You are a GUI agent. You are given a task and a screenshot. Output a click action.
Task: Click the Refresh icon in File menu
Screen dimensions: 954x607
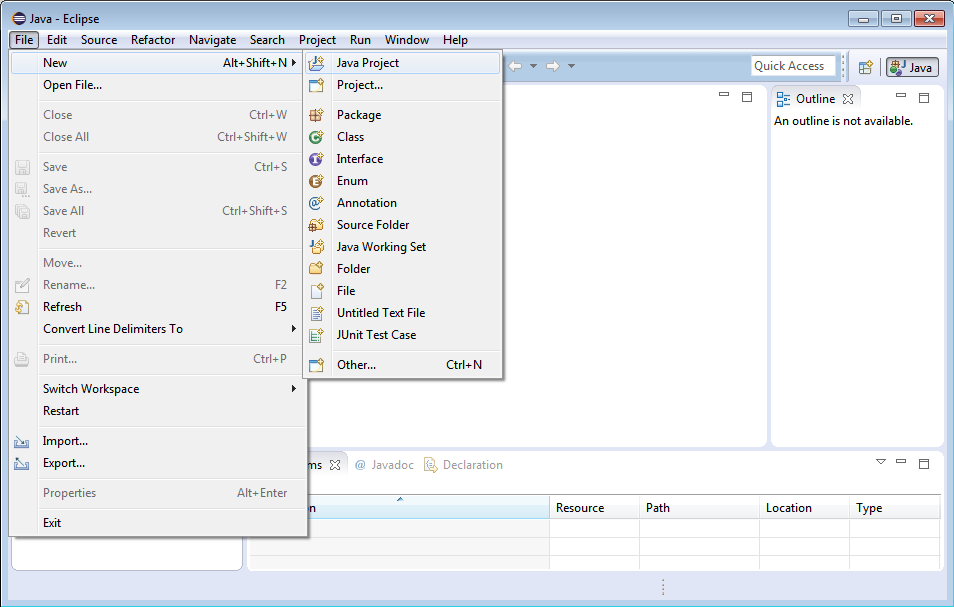(22, 307)
